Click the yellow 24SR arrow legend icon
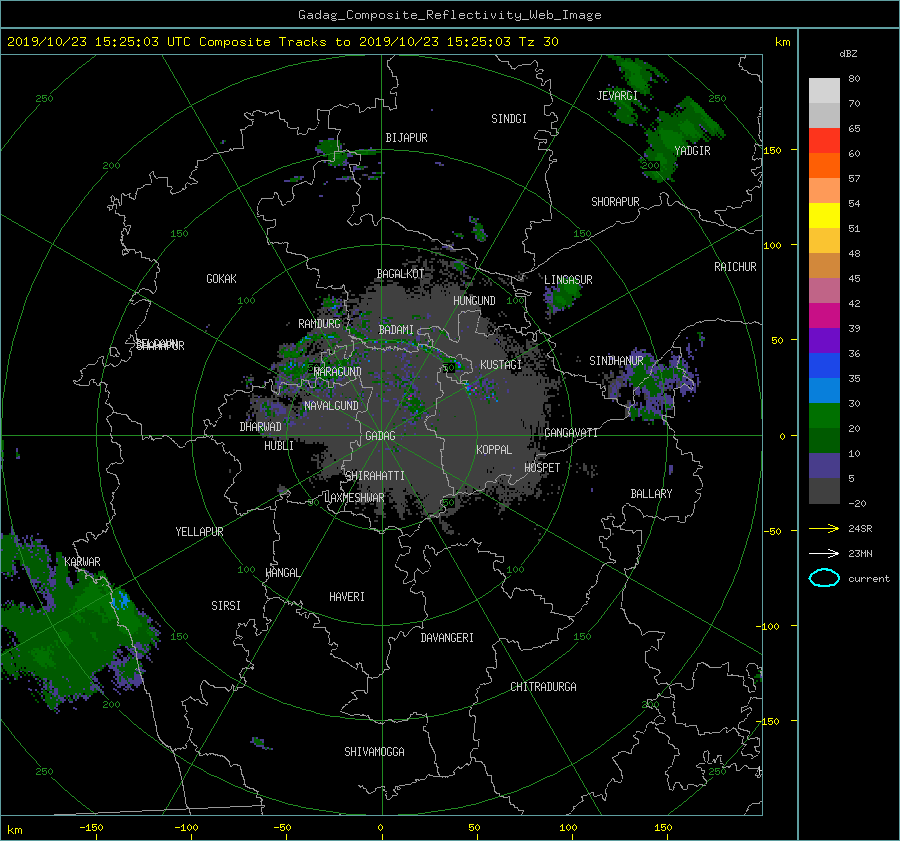The image size is (900, 841). click(824, 529)
